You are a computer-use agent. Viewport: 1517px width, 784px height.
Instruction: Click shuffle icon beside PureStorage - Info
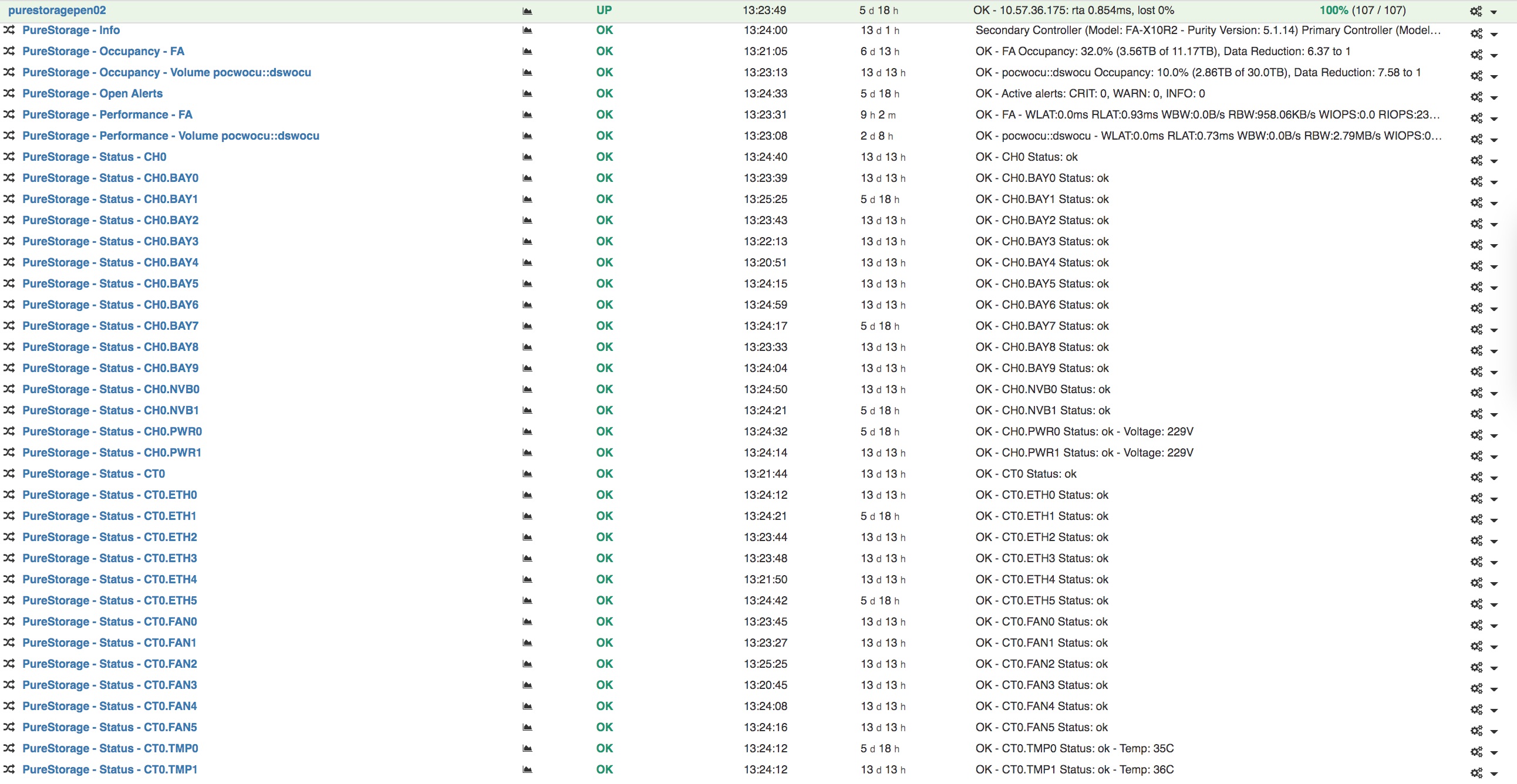[9, 30]
